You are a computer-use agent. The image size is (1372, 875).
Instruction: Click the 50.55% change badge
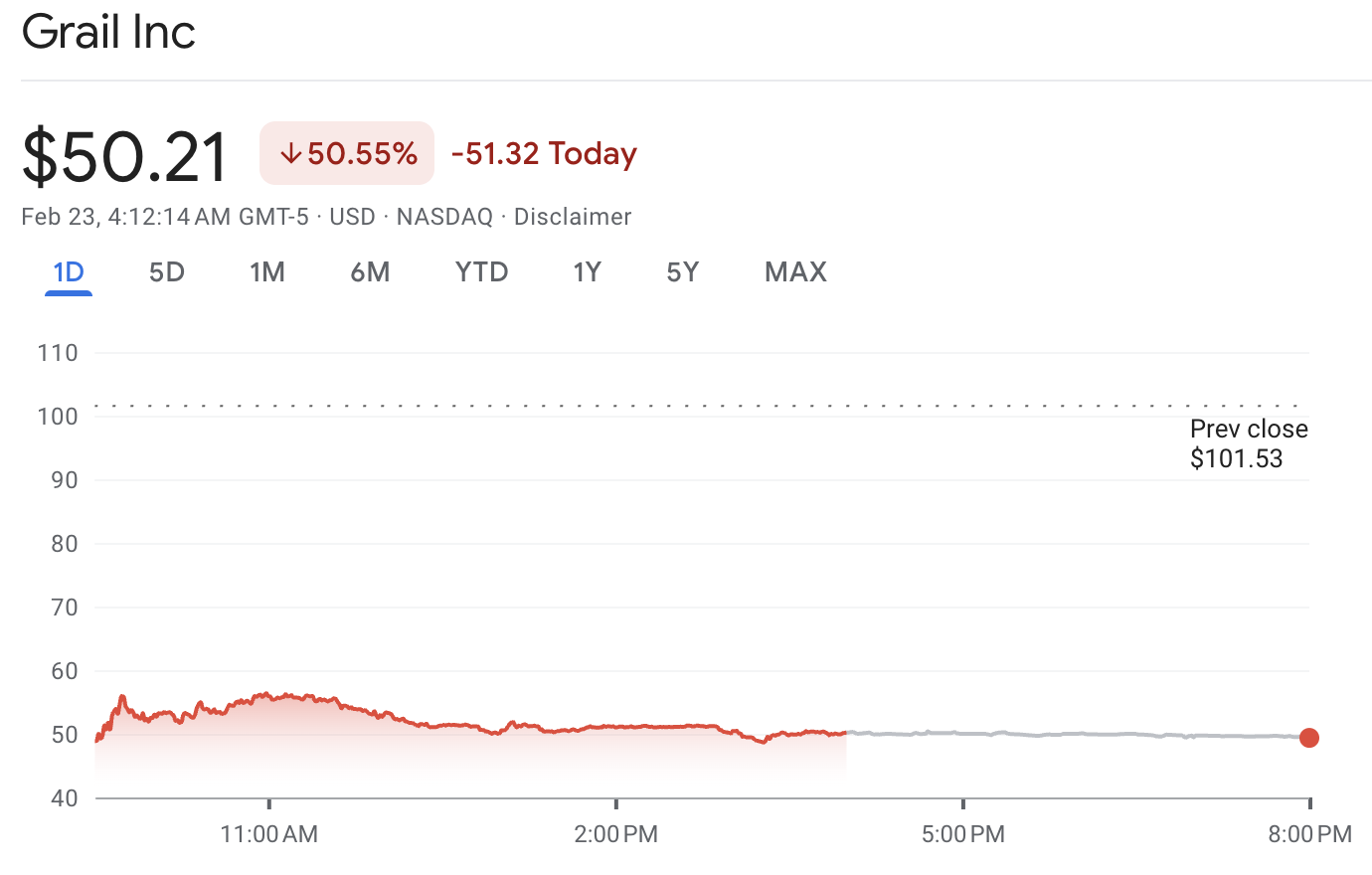point(347,154)
